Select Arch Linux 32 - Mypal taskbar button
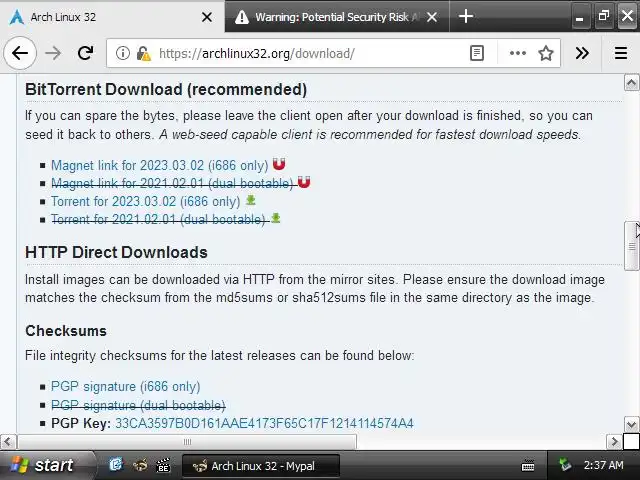 261,466
